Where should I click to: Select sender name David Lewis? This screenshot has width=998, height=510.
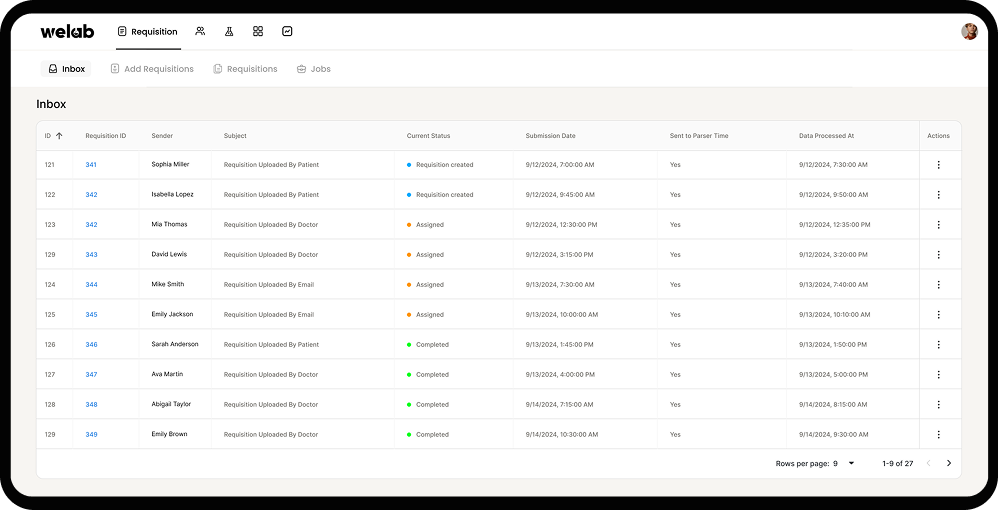pos(169,254)
